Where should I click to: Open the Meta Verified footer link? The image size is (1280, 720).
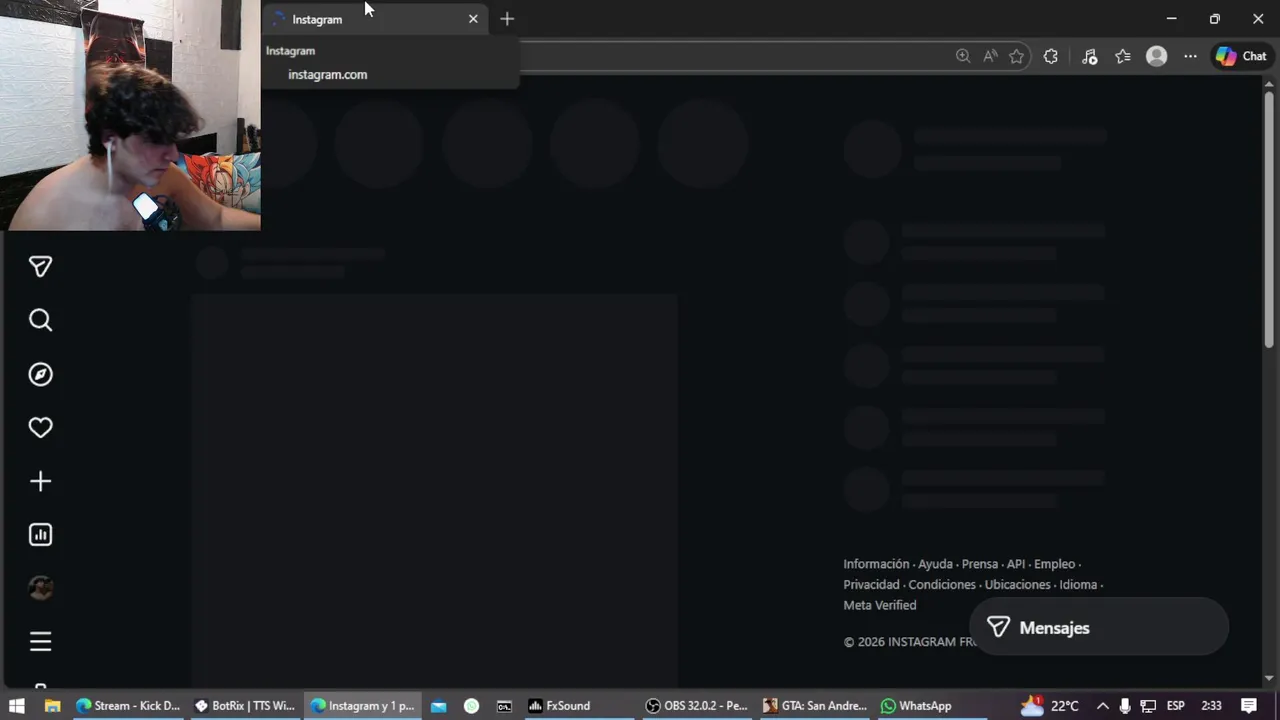pos(880,605)
